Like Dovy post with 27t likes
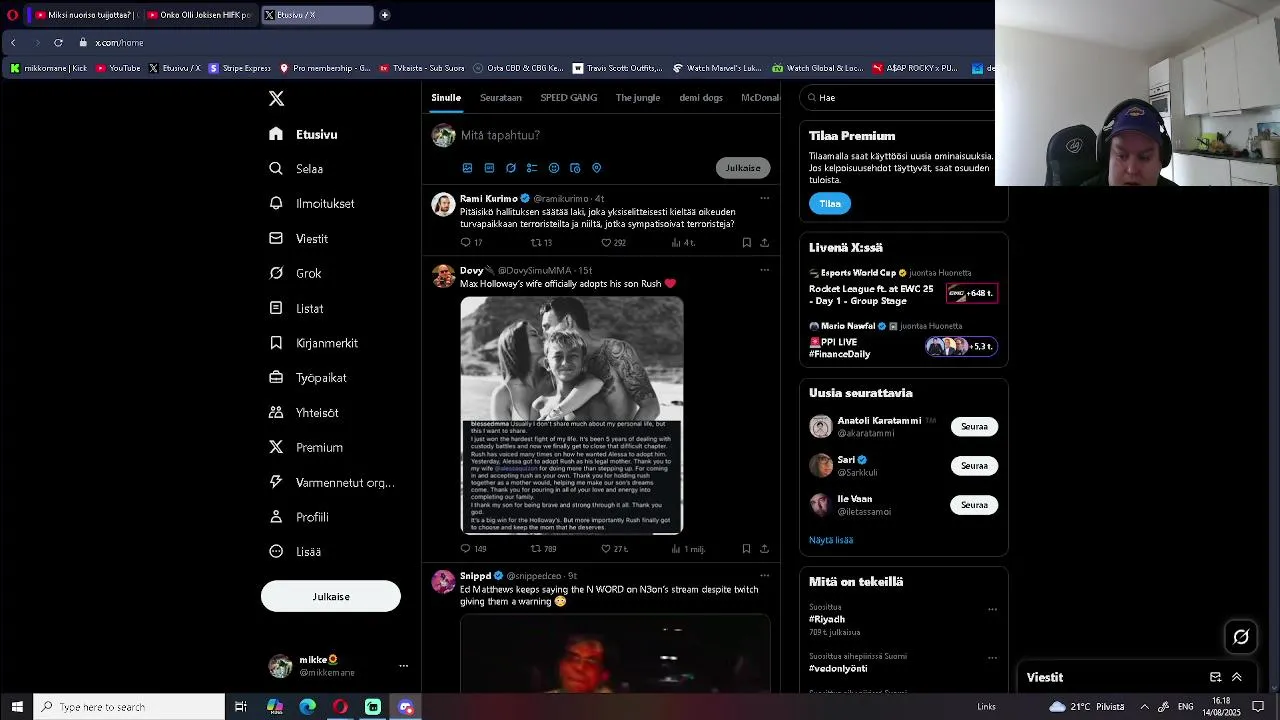The height and width of the screenshot is (720, 1280). (x=614, y=548)
